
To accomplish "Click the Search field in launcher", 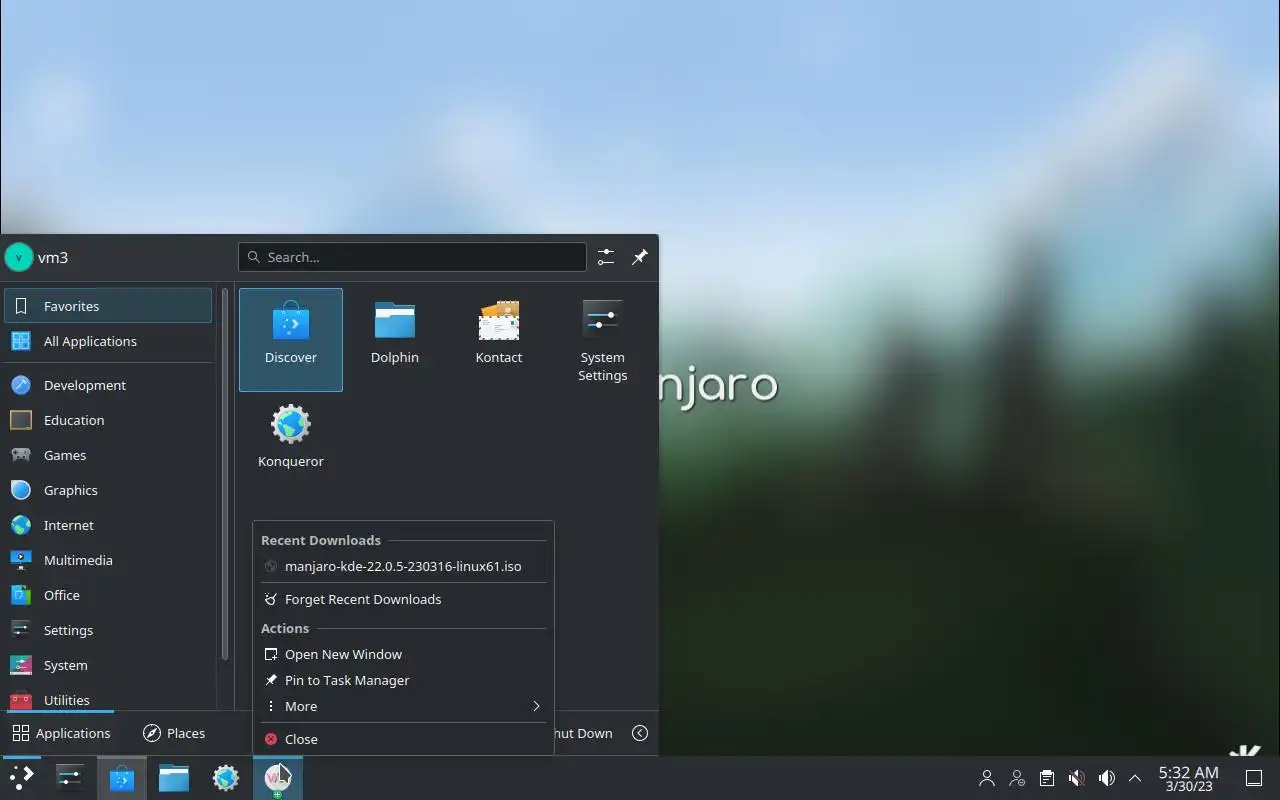I will click(412, 257).
